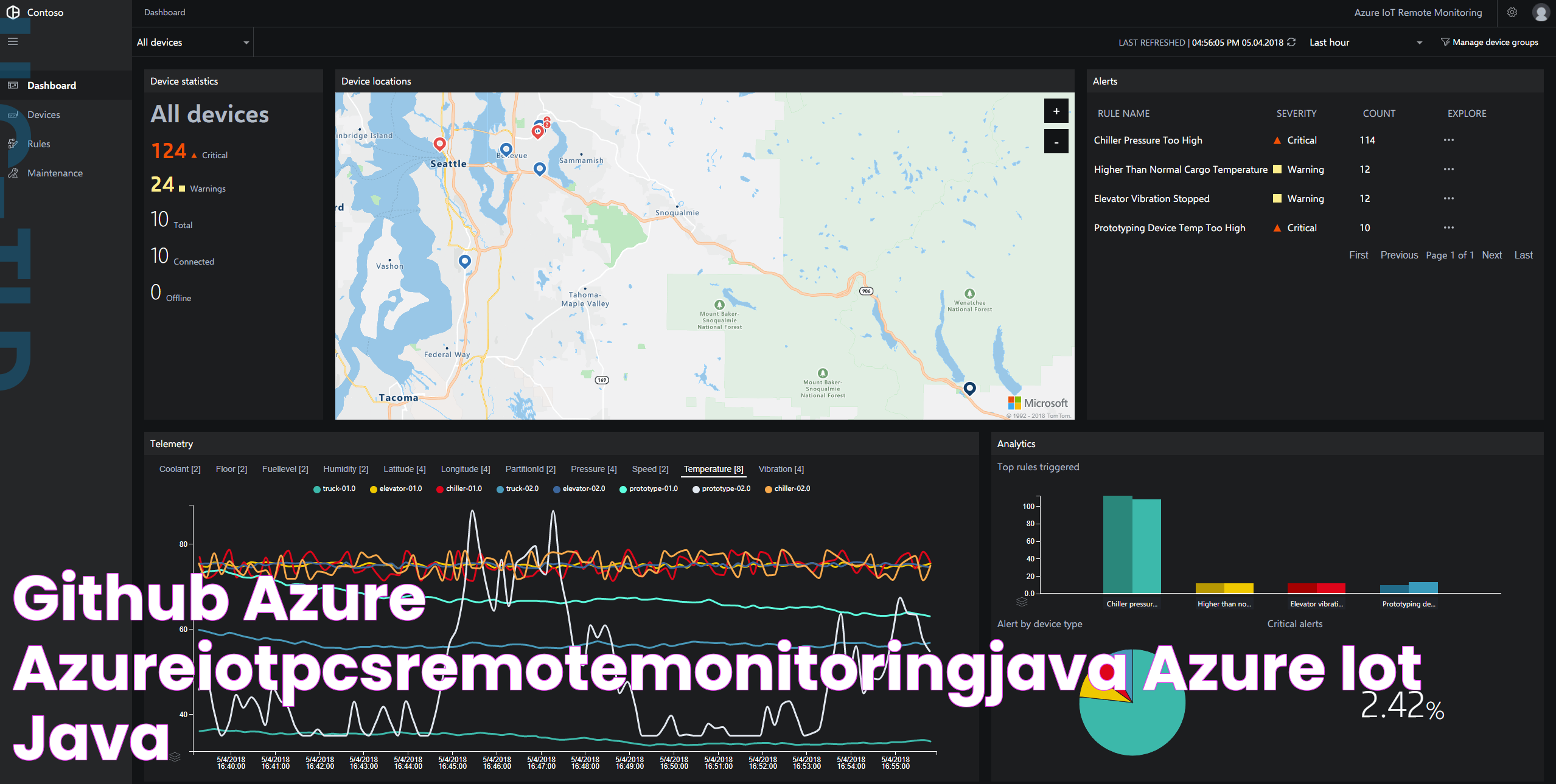Click the blue device pin south of Bellevue
Screen dimensions: 1556x784
[539, 168]
